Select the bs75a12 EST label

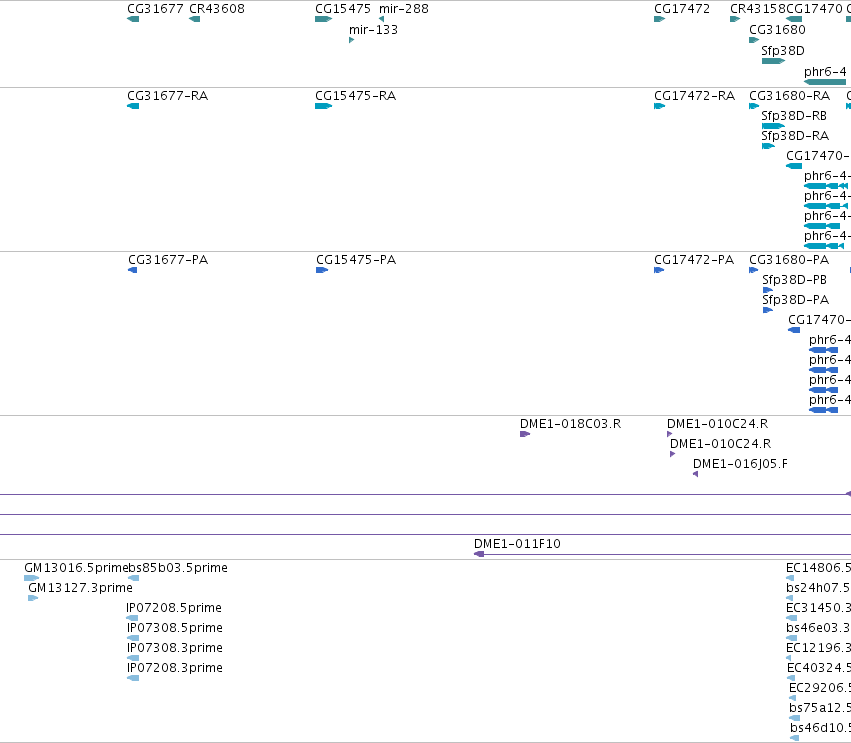[820, 708]
